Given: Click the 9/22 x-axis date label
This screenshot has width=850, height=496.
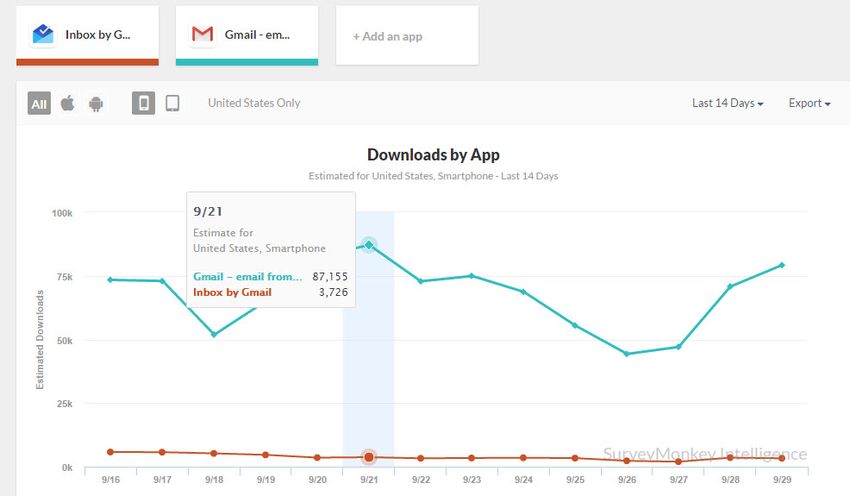Looking at the screenshot, I should pos(421,480).
